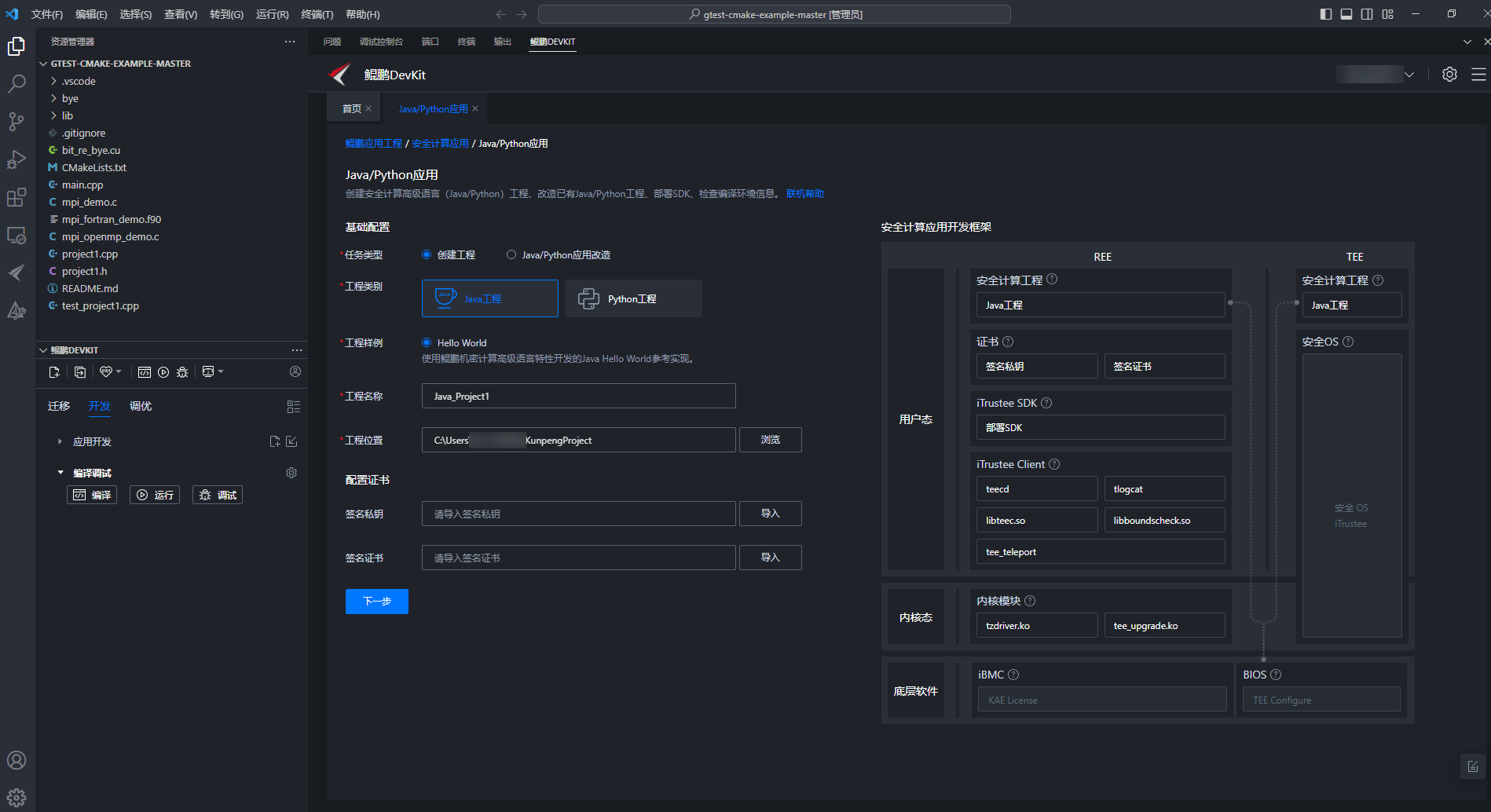Image resolution: width=1491 pixels, height=812 pixels.
Task: Open Remote Explorer in activity bar
Action: (x=16, y=235)
